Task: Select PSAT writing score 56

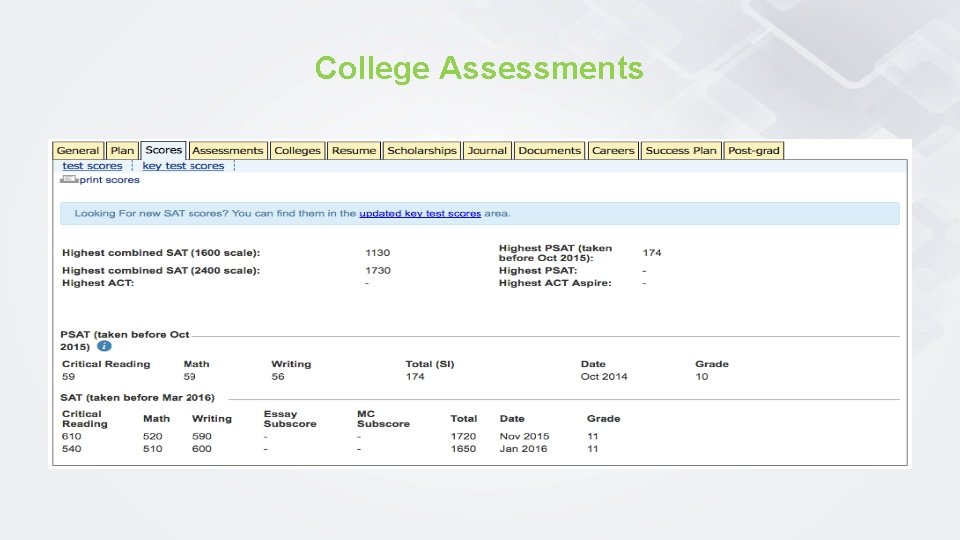Action: click(x=278, y=377)
